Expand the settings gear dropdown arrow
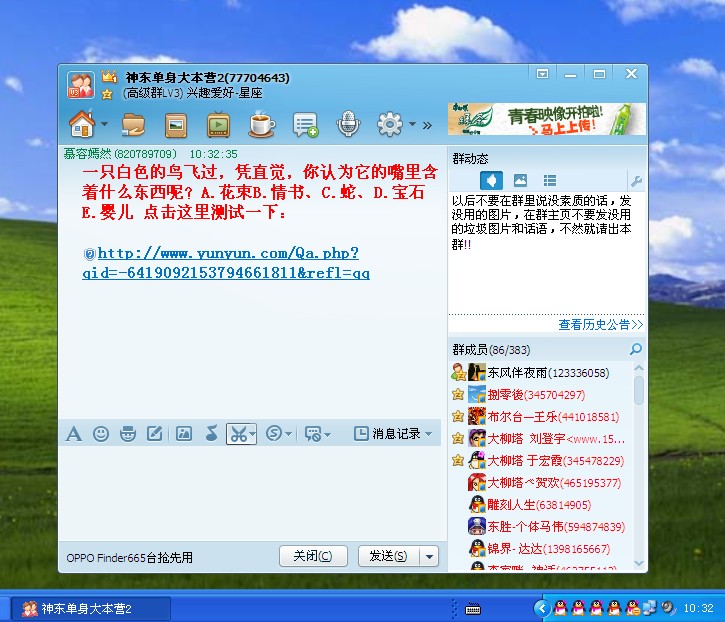The width and height of the screenshot is (725, 622). pos(412,124)
